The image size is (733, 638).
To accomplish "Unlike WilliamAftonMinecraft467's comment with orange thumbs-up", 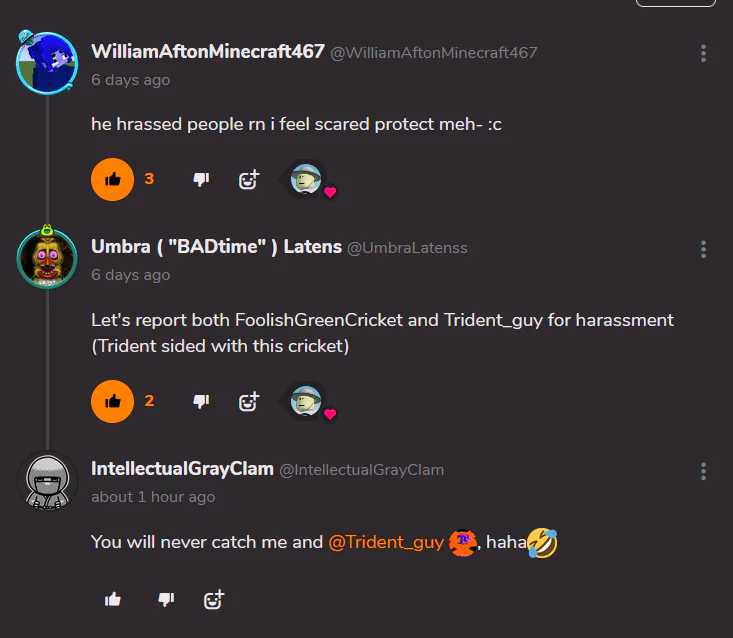I will click(112, 179).
